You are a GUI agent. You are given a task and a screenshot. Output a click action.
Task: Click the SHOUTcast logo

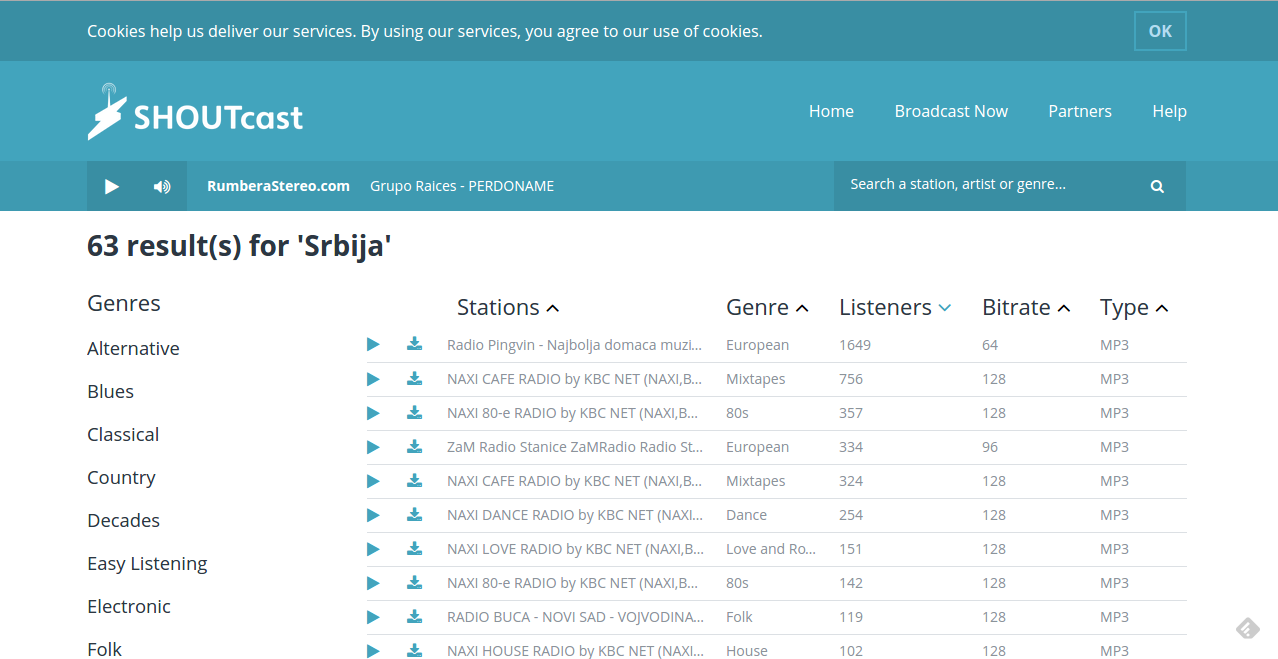195,112
